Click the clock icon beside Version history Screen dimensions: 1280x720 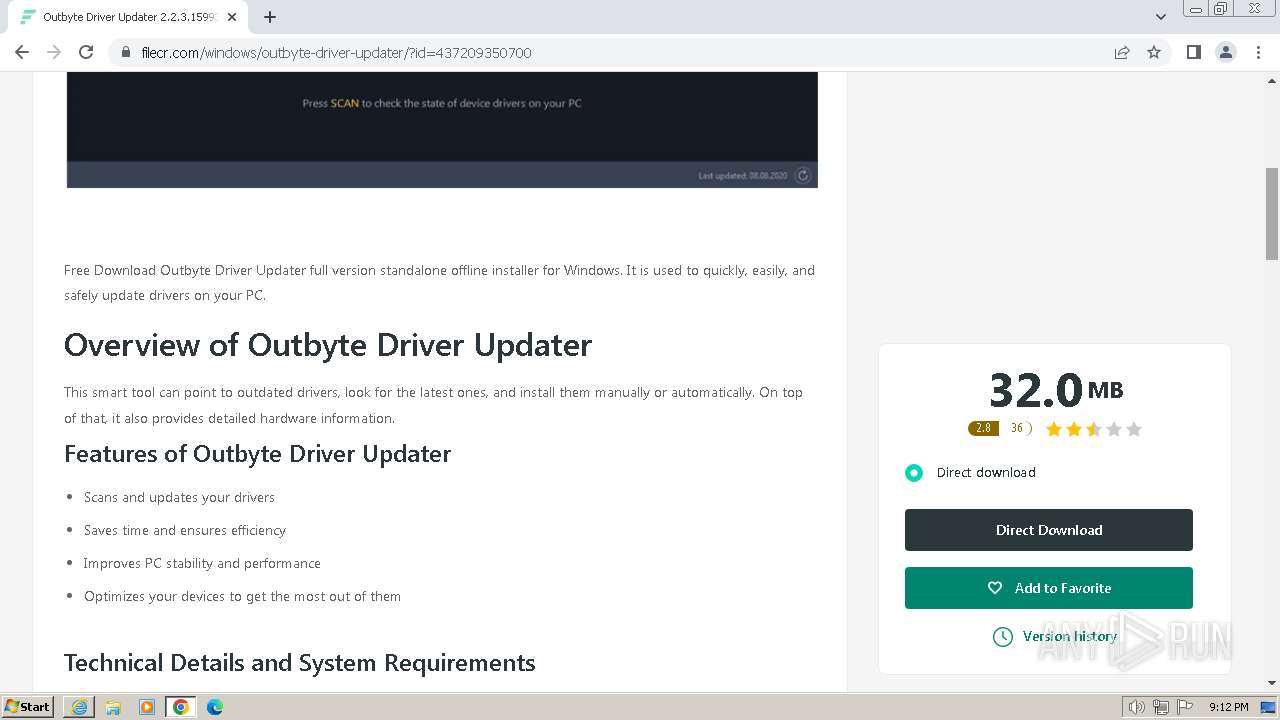point(1002,637)
